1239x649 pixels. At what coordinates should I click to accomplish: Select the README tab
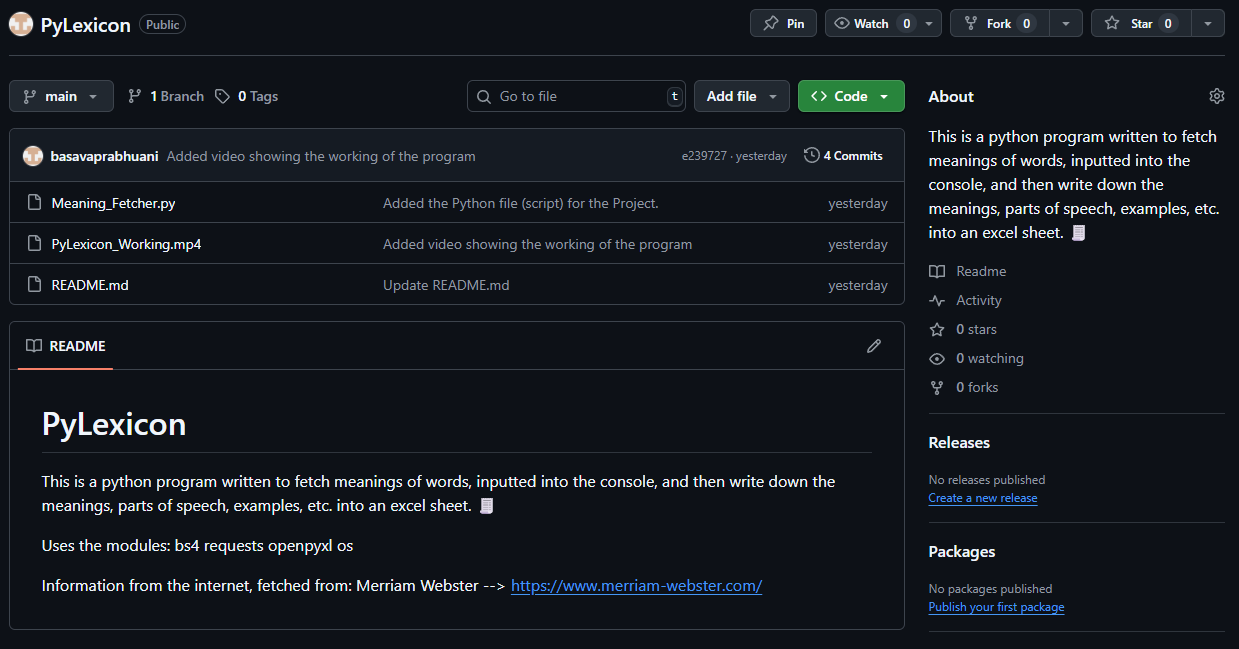click(x=66, y=346)
